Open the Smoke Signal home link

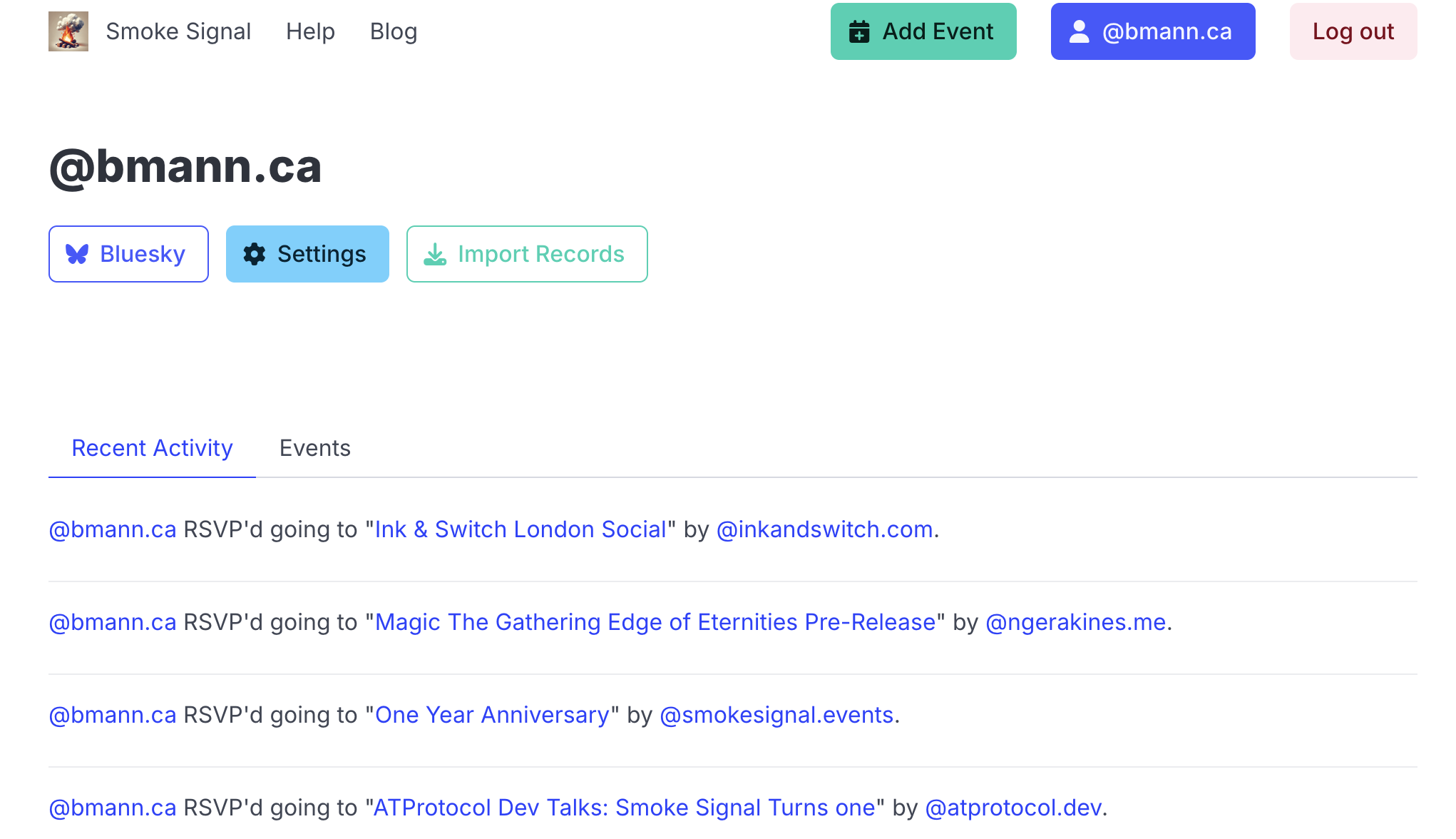[x=178, y=31]
